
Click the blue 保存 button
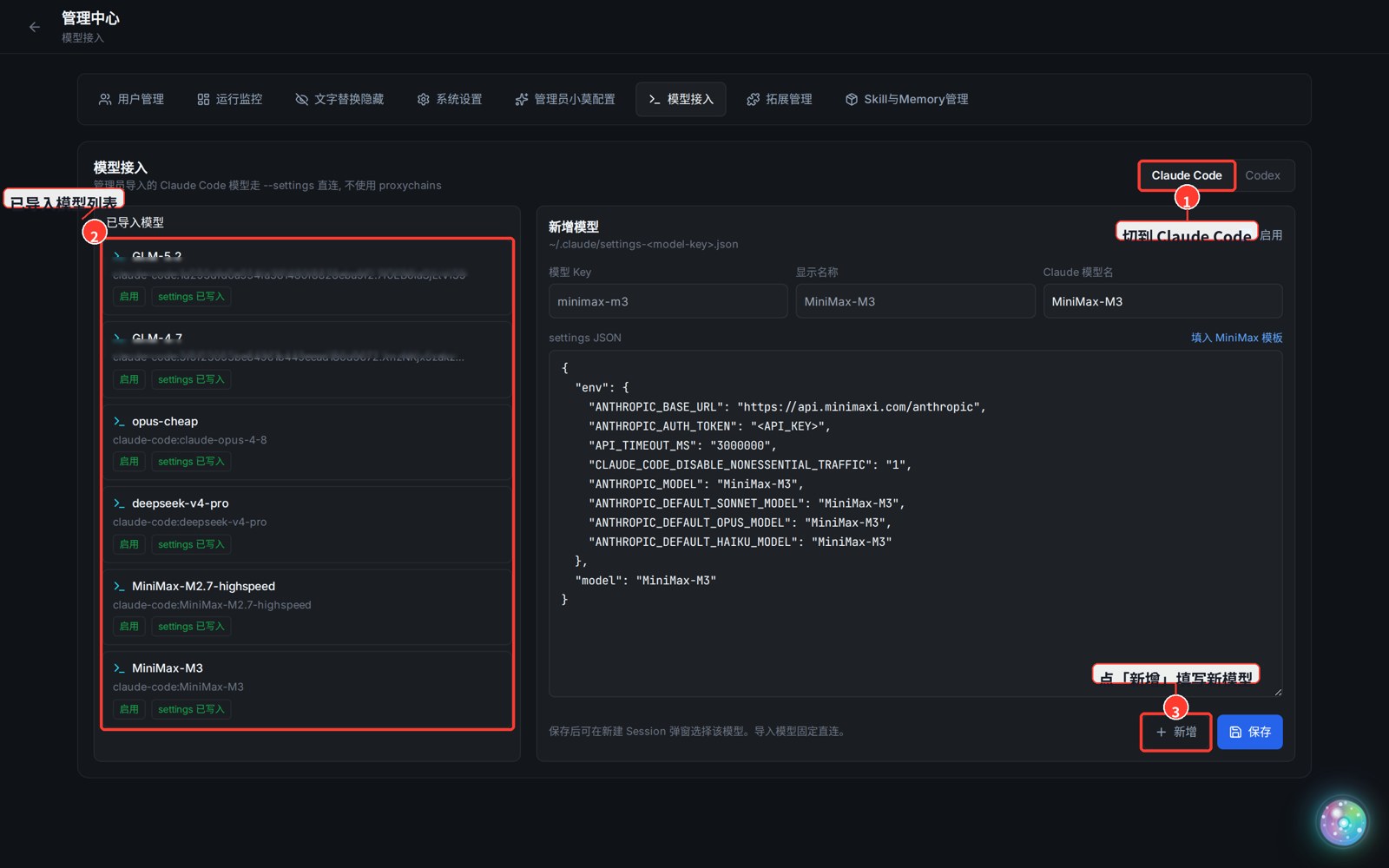[1249, 732]
